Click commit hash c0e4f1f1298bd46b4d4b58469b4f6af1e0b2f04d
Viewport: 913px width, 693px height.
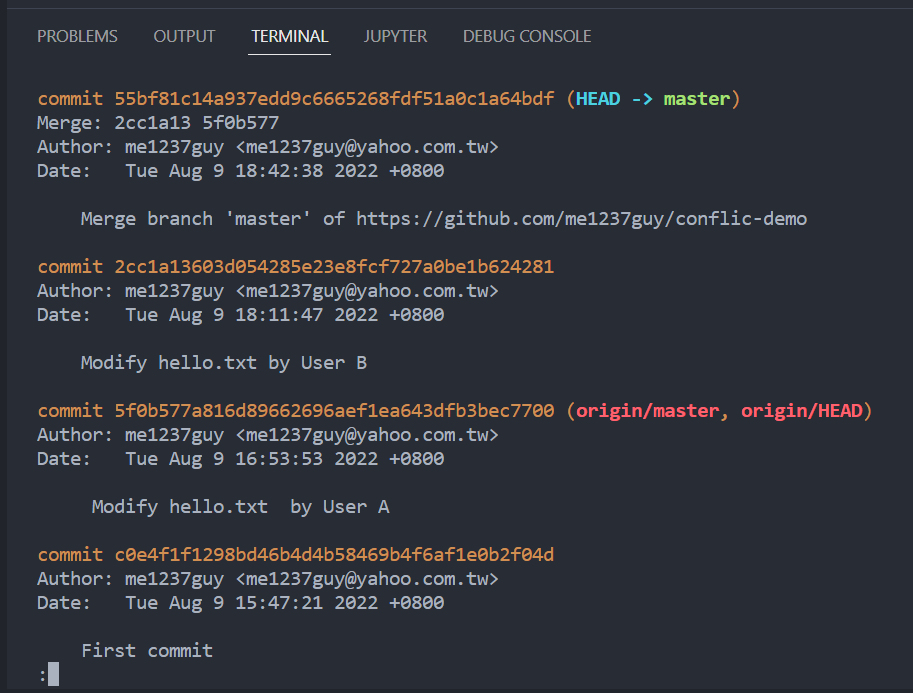click(334, 554)
